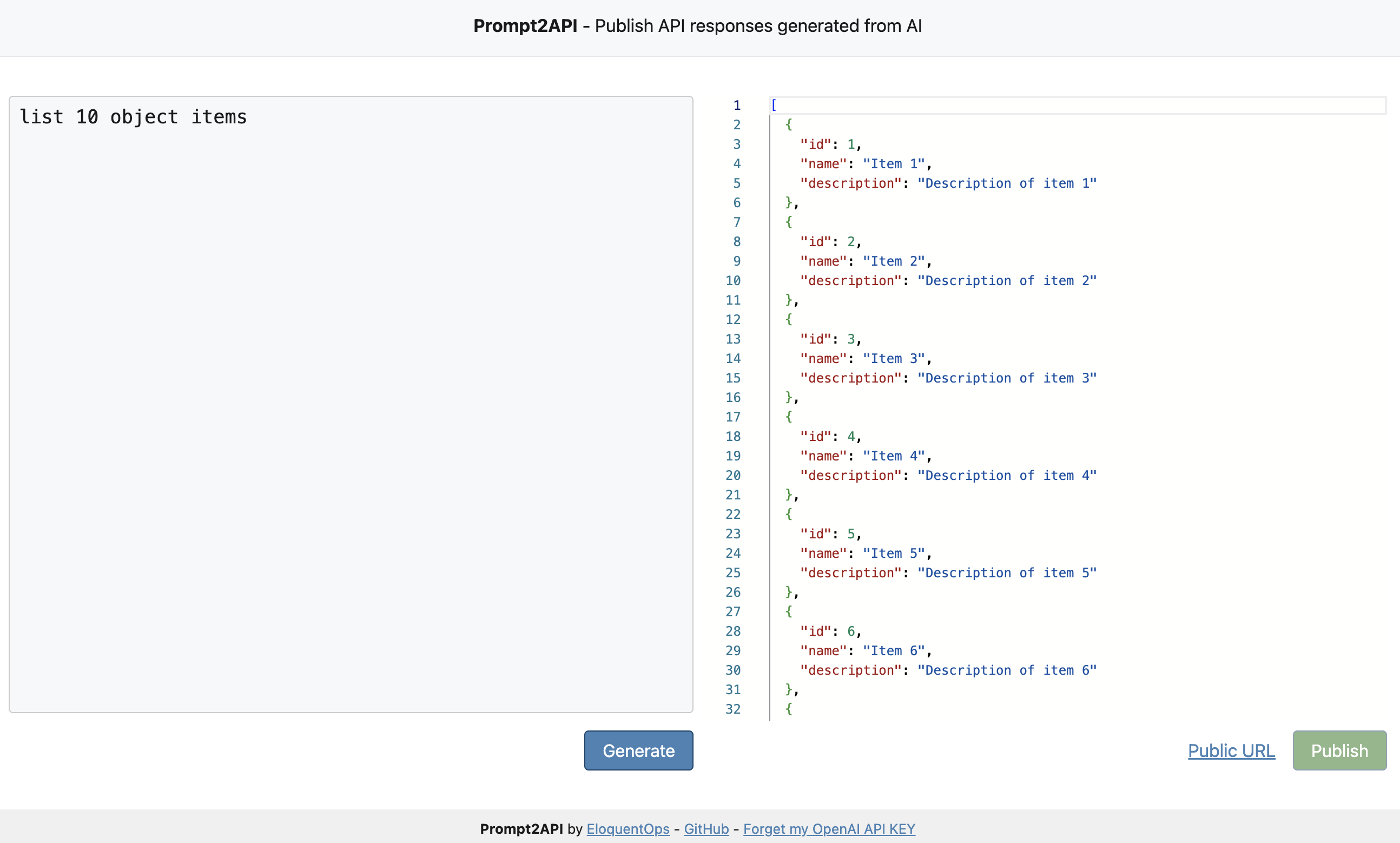
Task: Click the "Item 1" name value
Action: 893,164
